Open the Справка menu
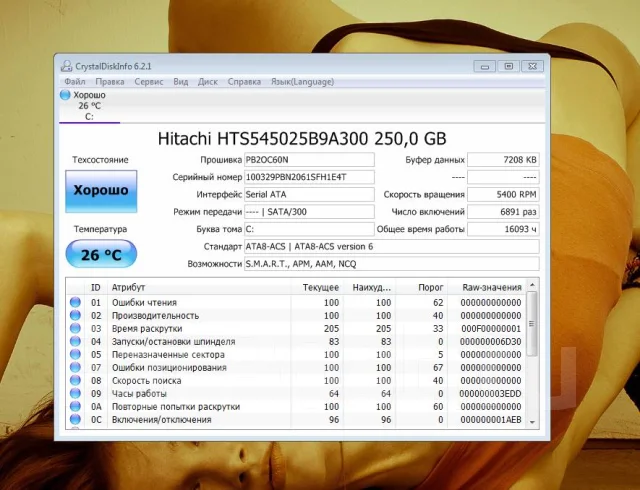The height and width of the screenshot is (490, 640). (x=244, y=82)
